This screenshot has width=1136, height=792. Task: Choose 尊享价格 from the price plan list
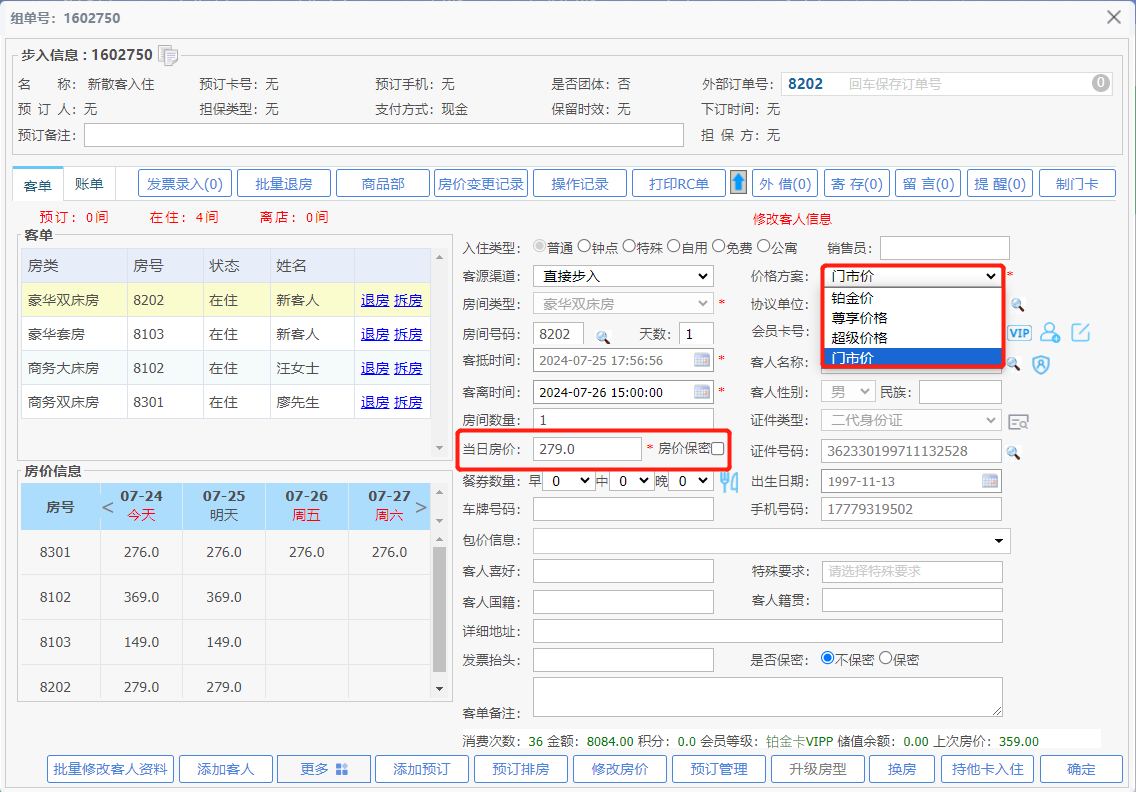point(913,318)
